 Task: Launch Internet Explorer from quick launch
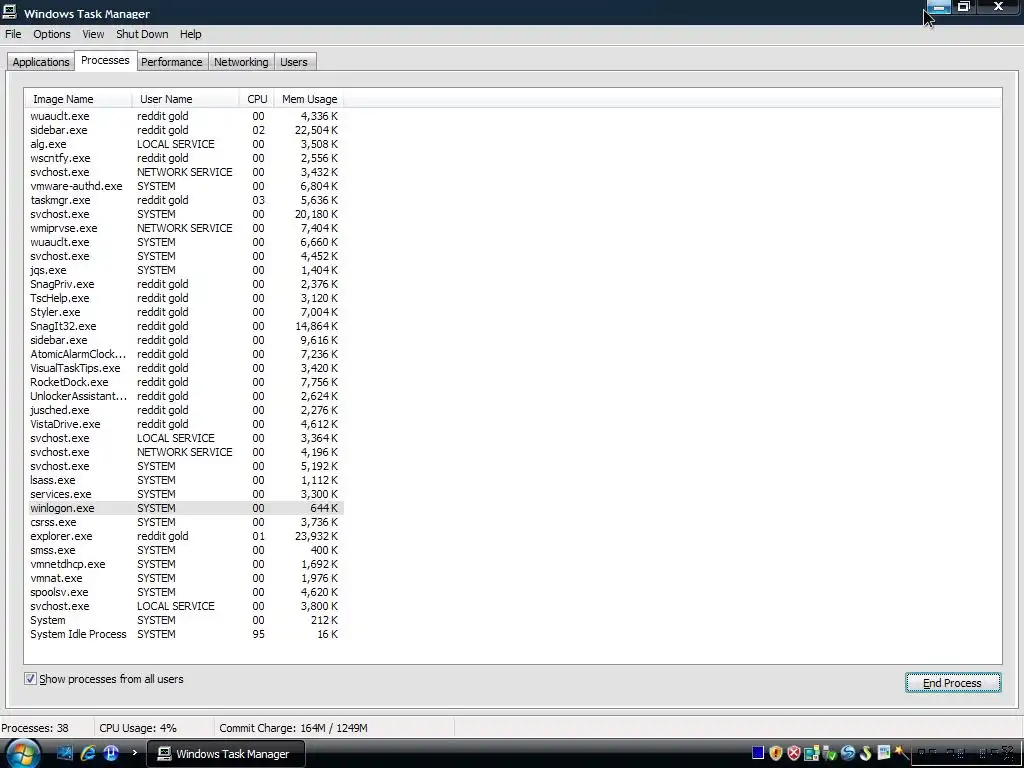click(88, 753)
